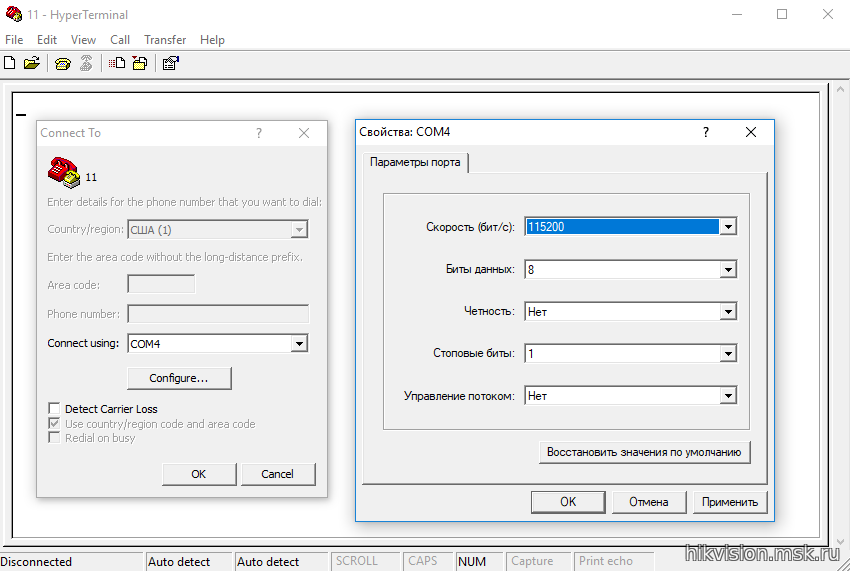
Task: Toggle the Redial on busy checkbox
Action: coord(54,438)
